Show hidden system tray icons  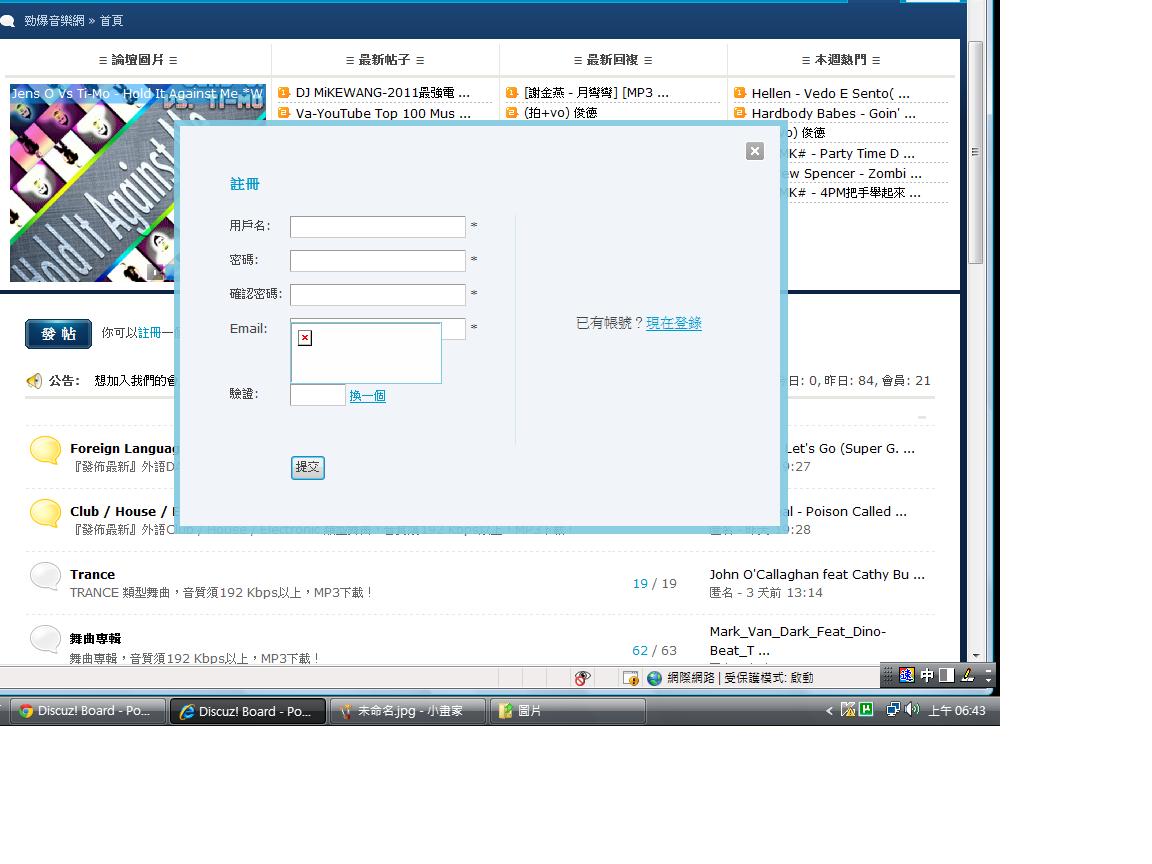tap(829, 711)
